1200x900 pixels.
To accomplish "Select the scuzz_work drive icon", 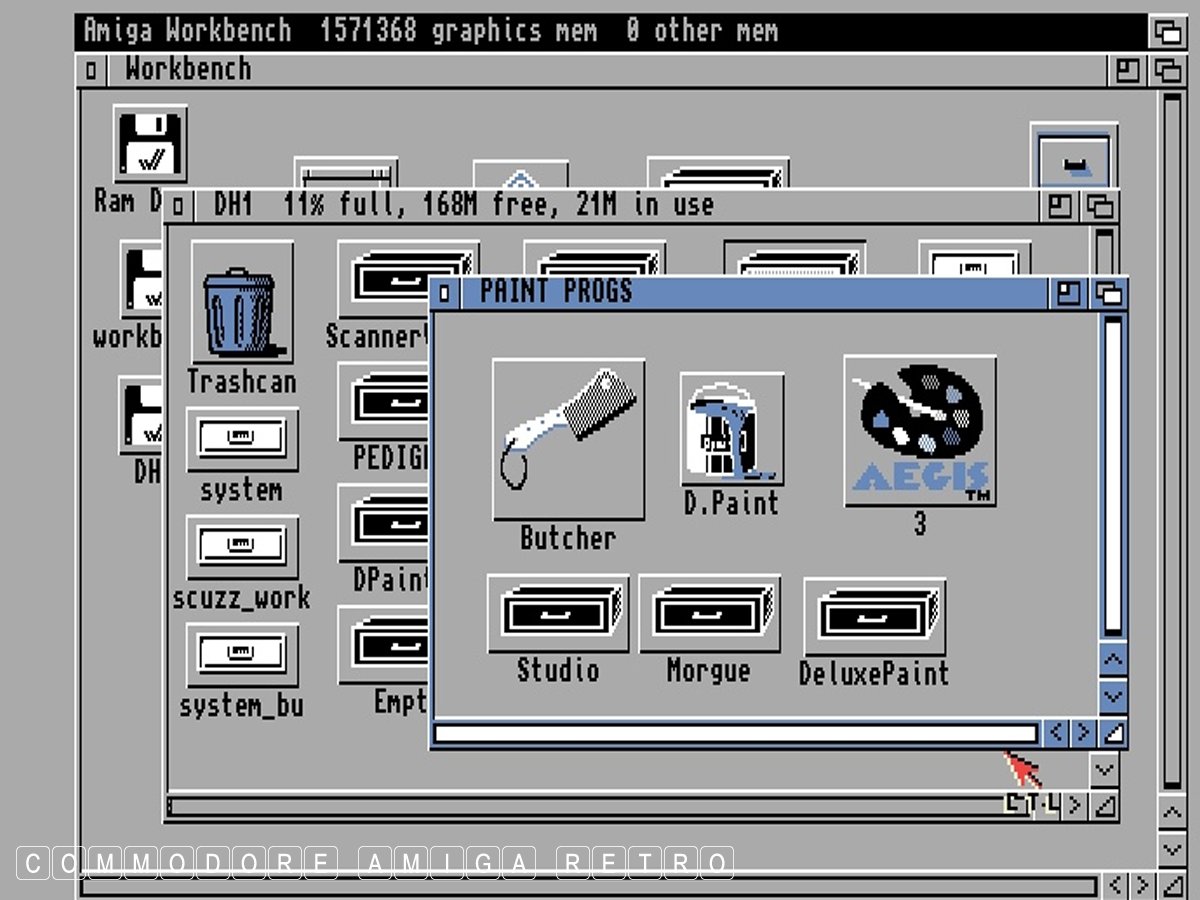I will (242, 546).
